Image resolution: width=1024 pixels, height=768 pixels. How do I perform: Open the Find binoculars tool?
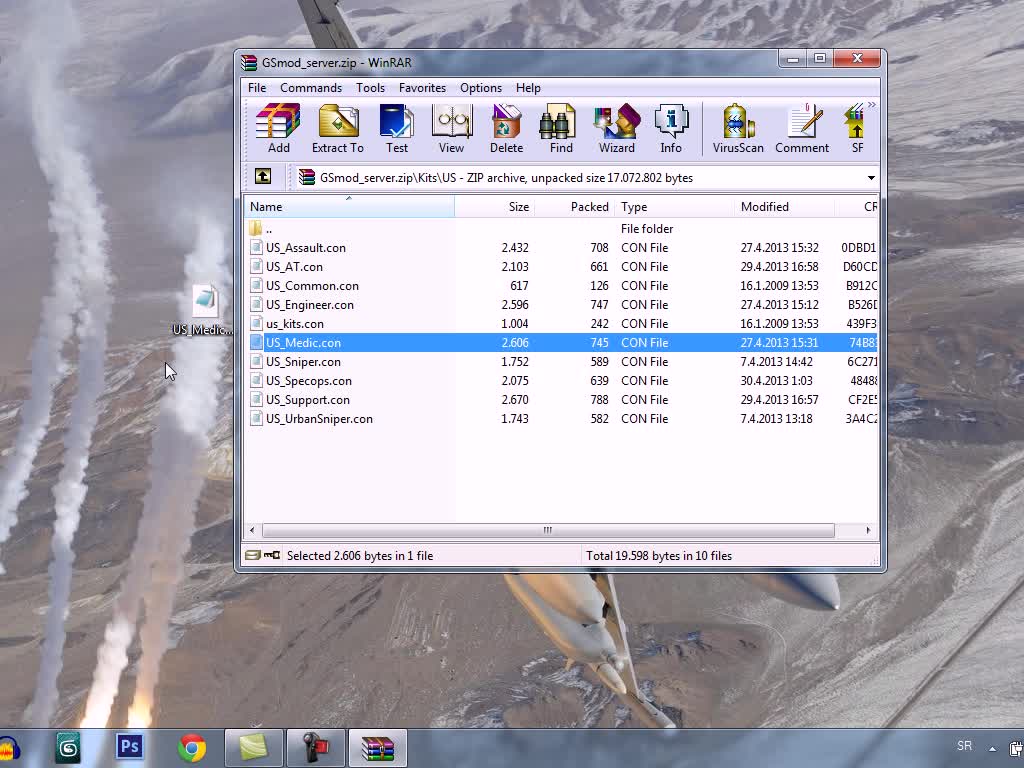tap(560, 129)
